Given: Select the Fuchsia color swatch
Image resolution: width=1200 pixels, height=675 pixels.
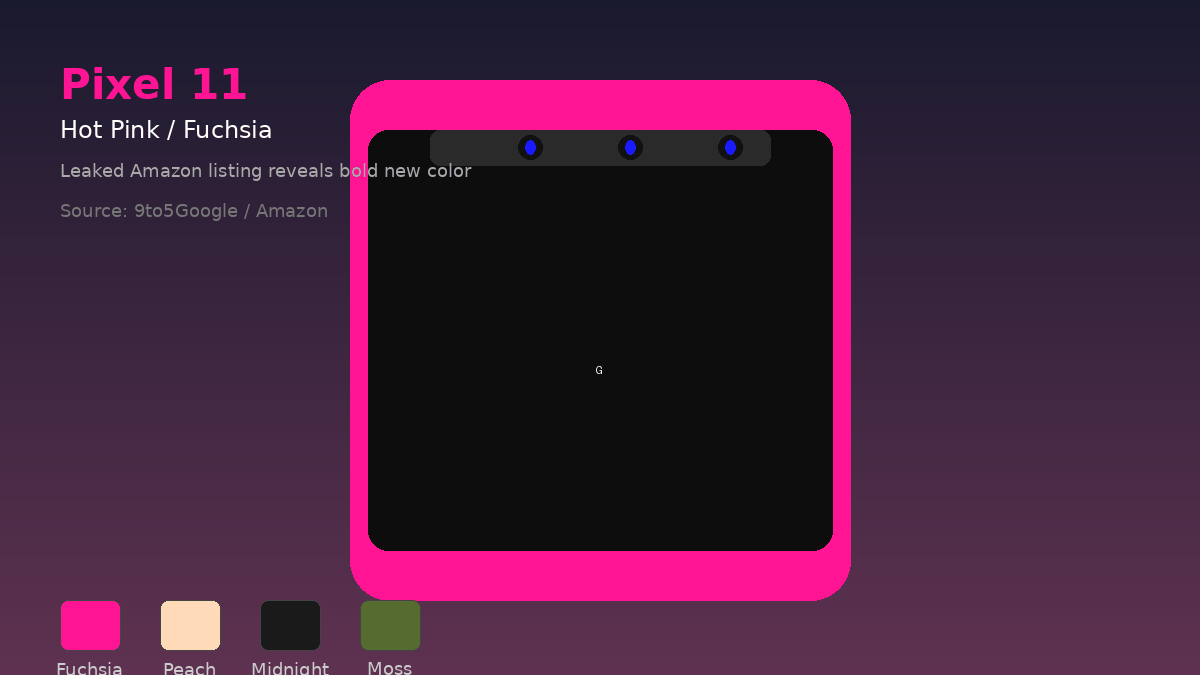Looking at the screenshot, I should [x=90, y=625].
